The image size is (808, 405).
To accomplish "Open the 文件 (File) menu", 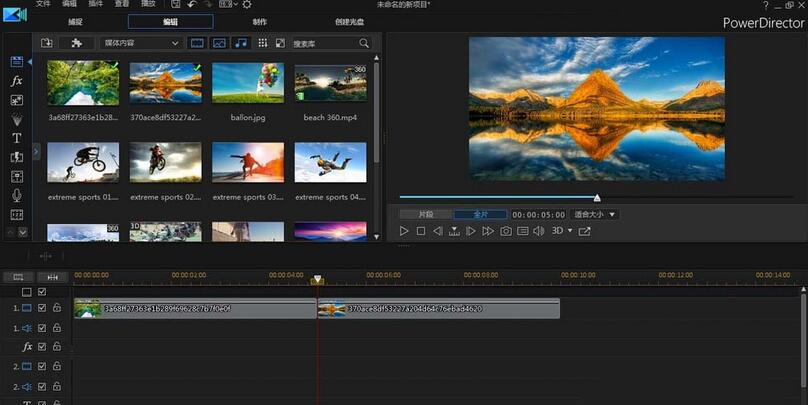I will click(43, 5).
